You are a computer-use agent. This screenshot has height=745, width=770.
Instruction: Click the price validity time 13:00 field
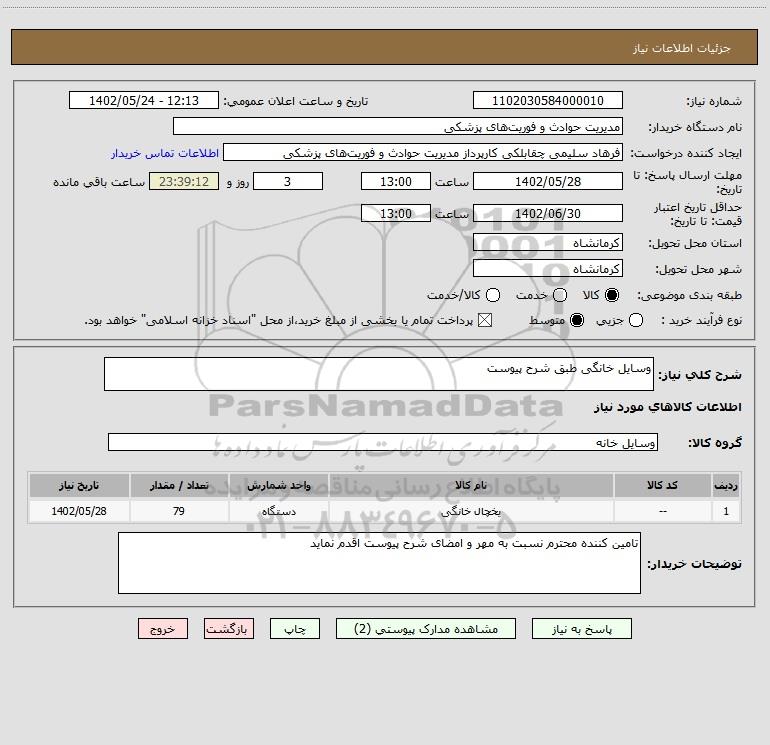click(396, 214)
